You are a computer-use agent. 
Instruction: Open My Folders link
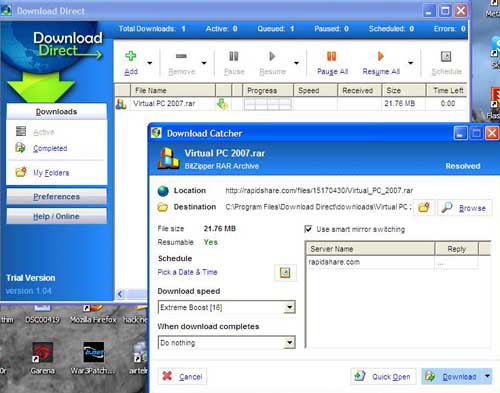51,173
